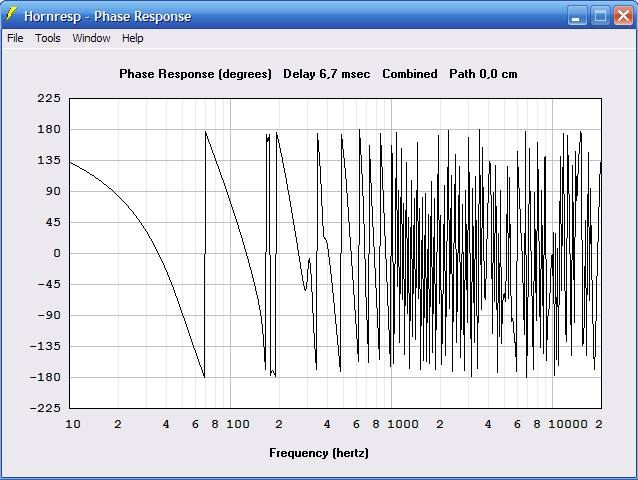Maximize the Hornresp window
638x480 pixels.
tap(600, 16)
